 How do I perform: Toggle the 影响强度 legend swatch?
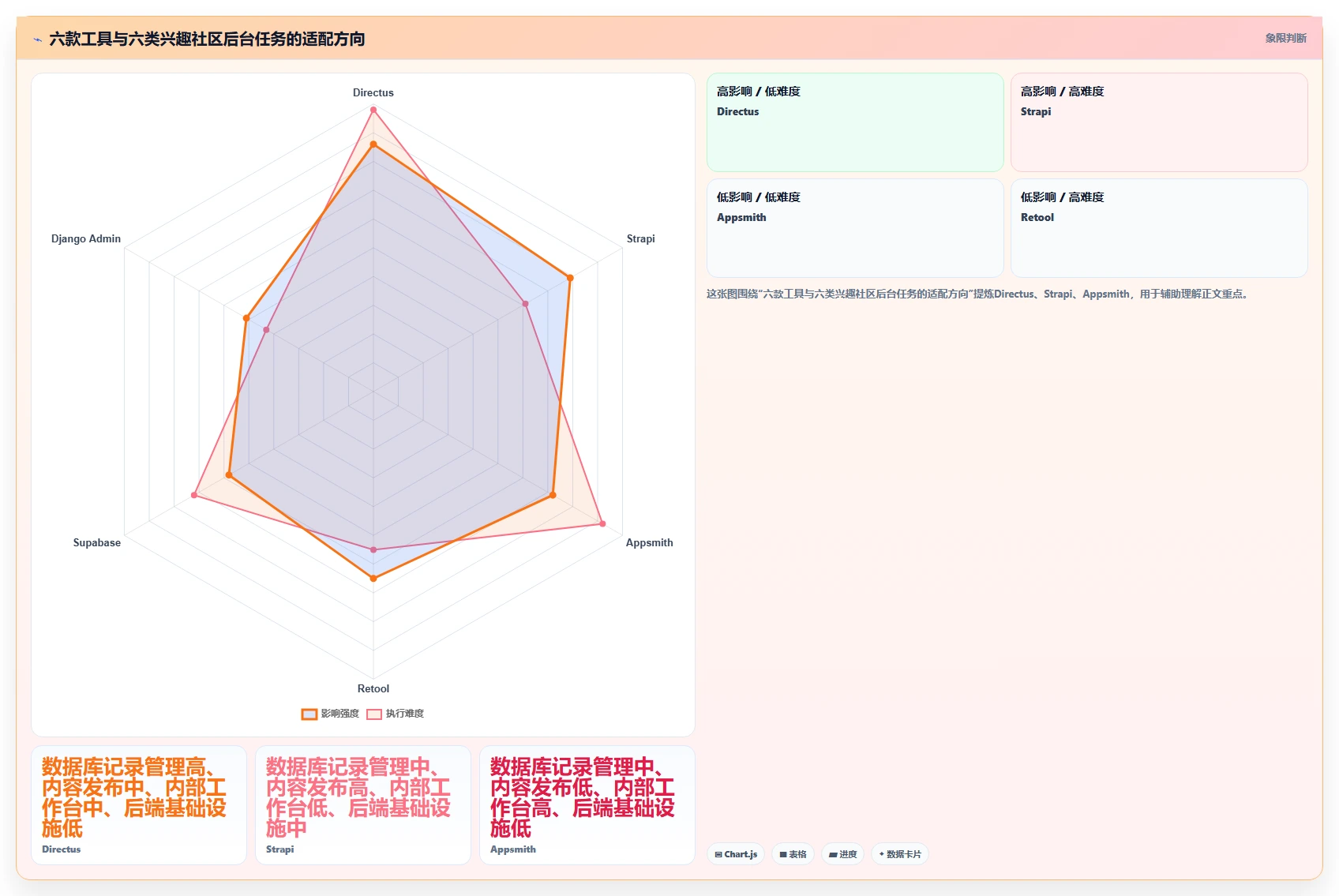tap(309, 714)
